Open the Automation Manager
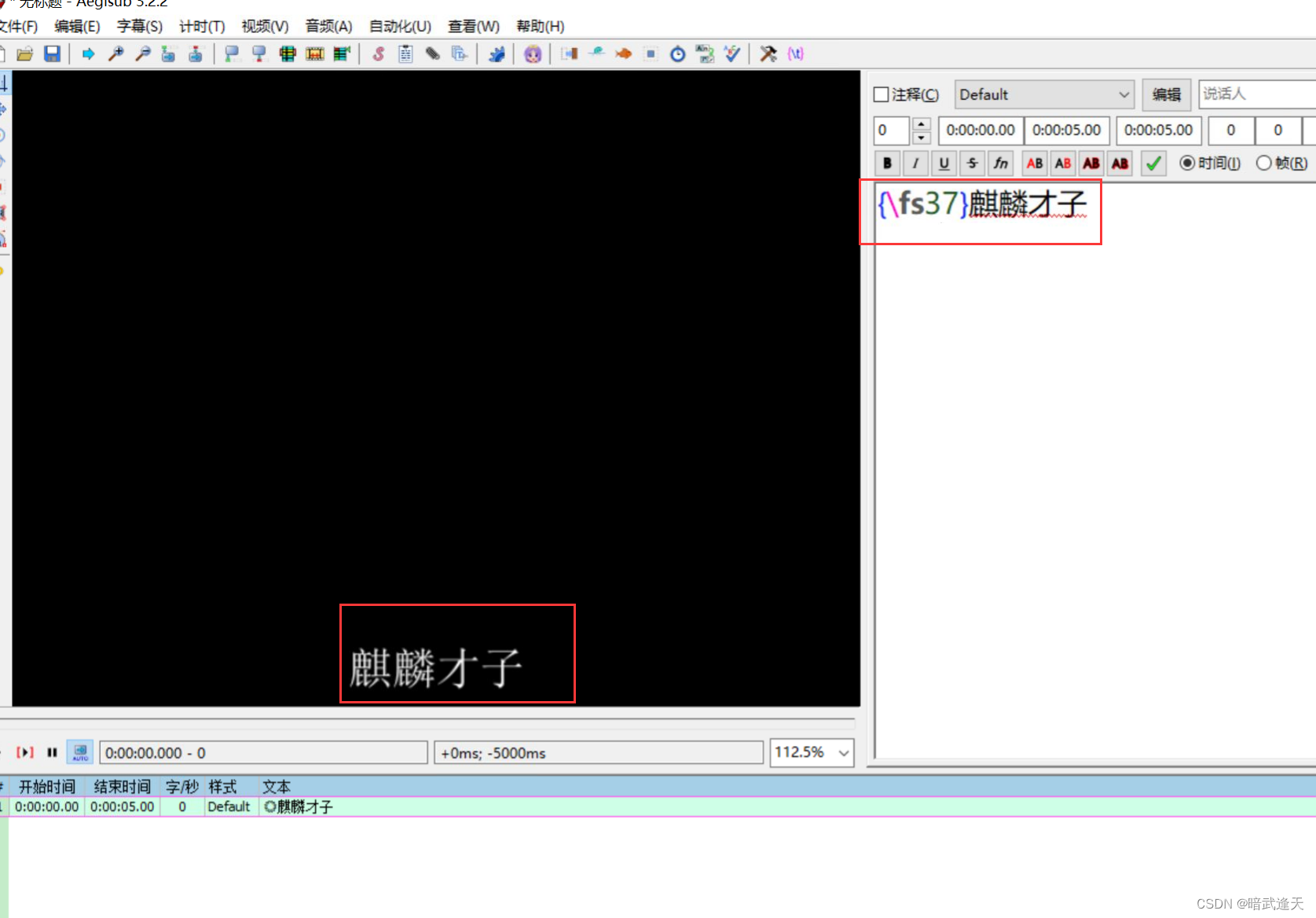 point(497,53)
